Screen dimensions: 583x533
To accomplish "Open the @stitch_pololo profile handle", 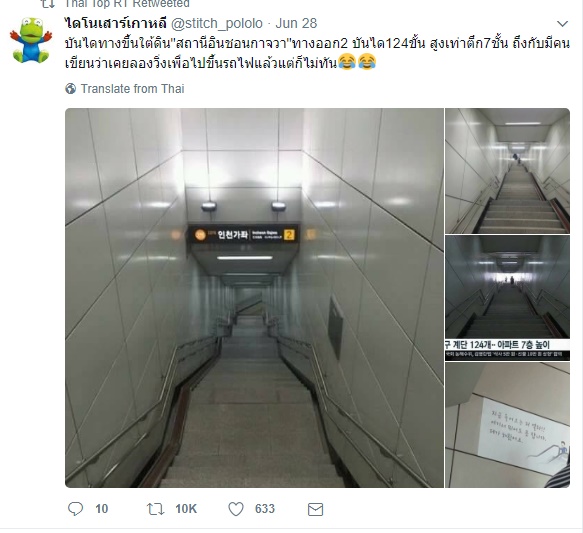I will pos(216,23).
